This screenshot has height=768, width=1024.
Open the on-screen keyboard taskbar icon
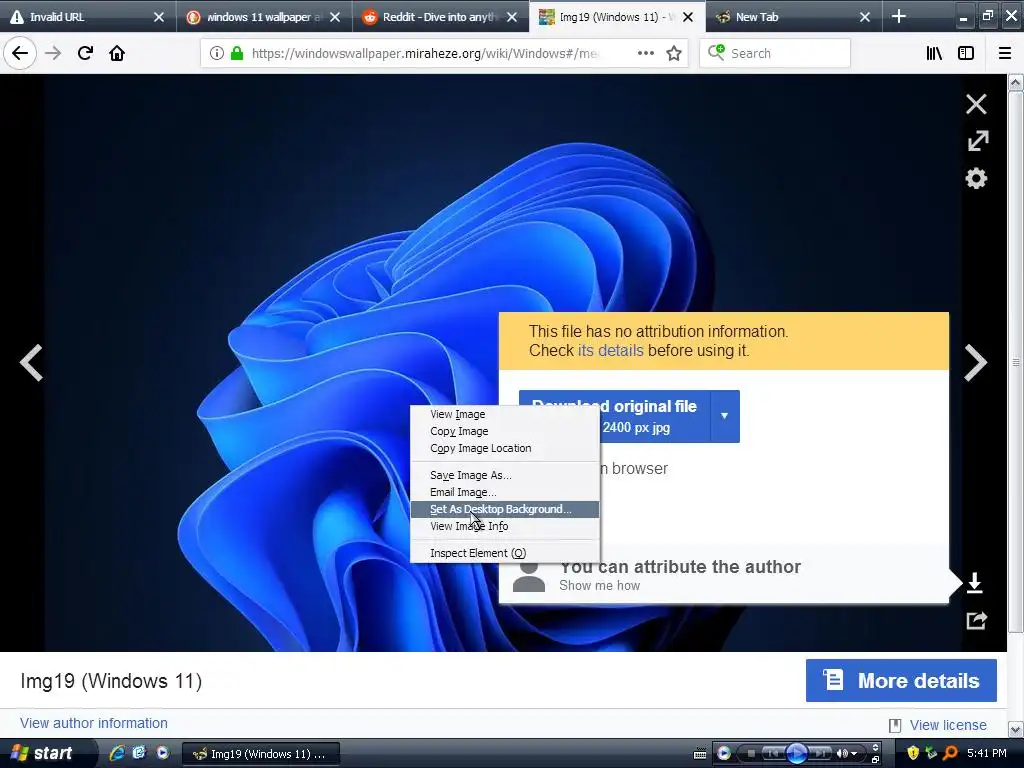coord(699,754)
